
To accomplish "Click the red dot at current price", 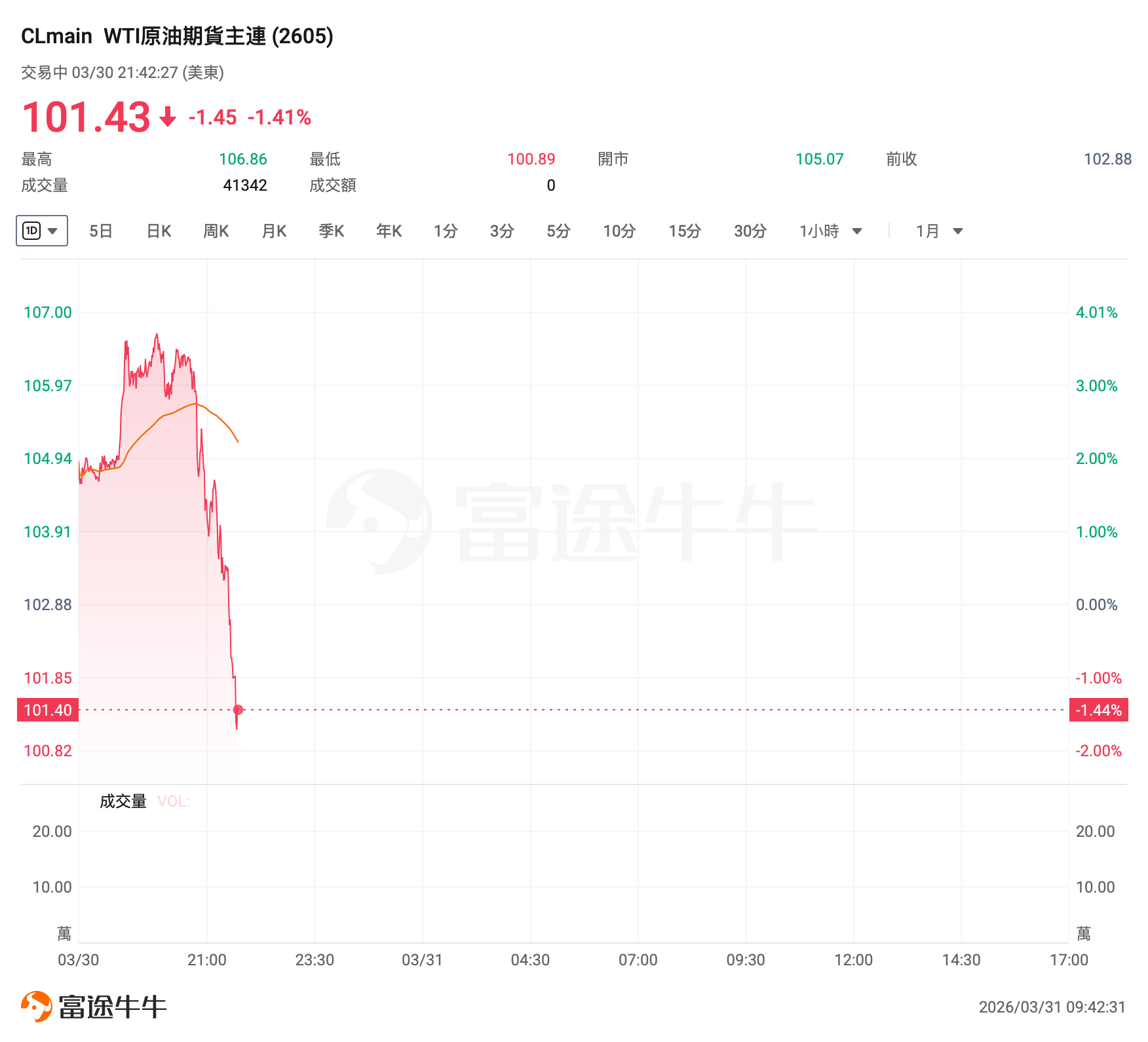I will [239, 710].
